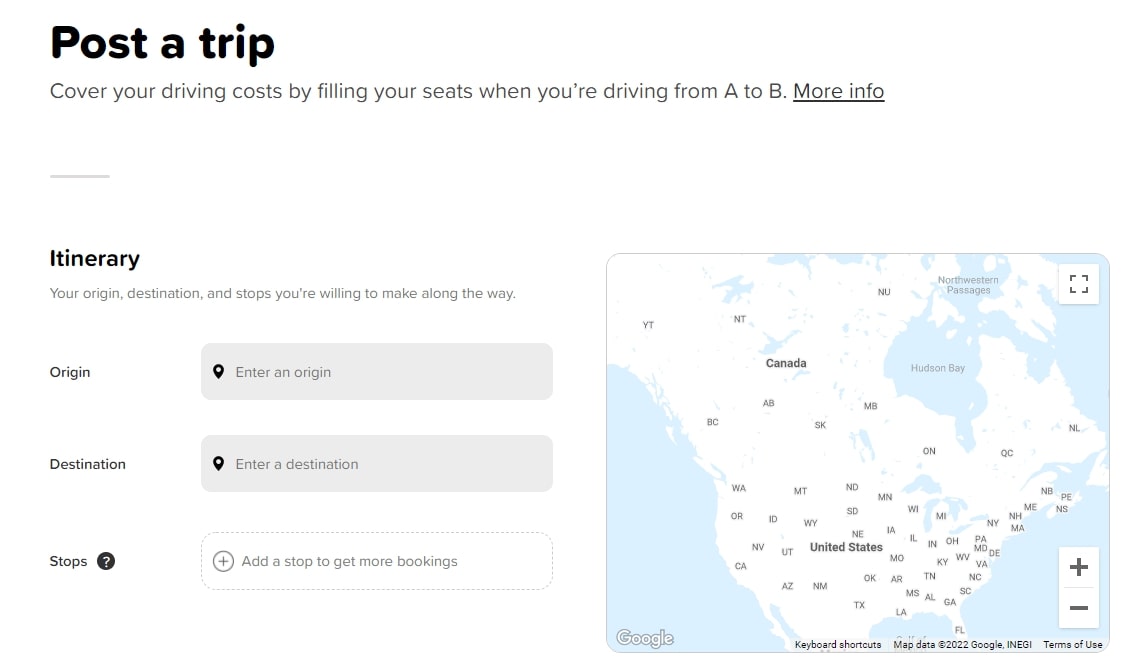Open the map Terms of Use link
Viewport: 1143px width, 667px height.
pyautogui.click(x=1072, y=645)
